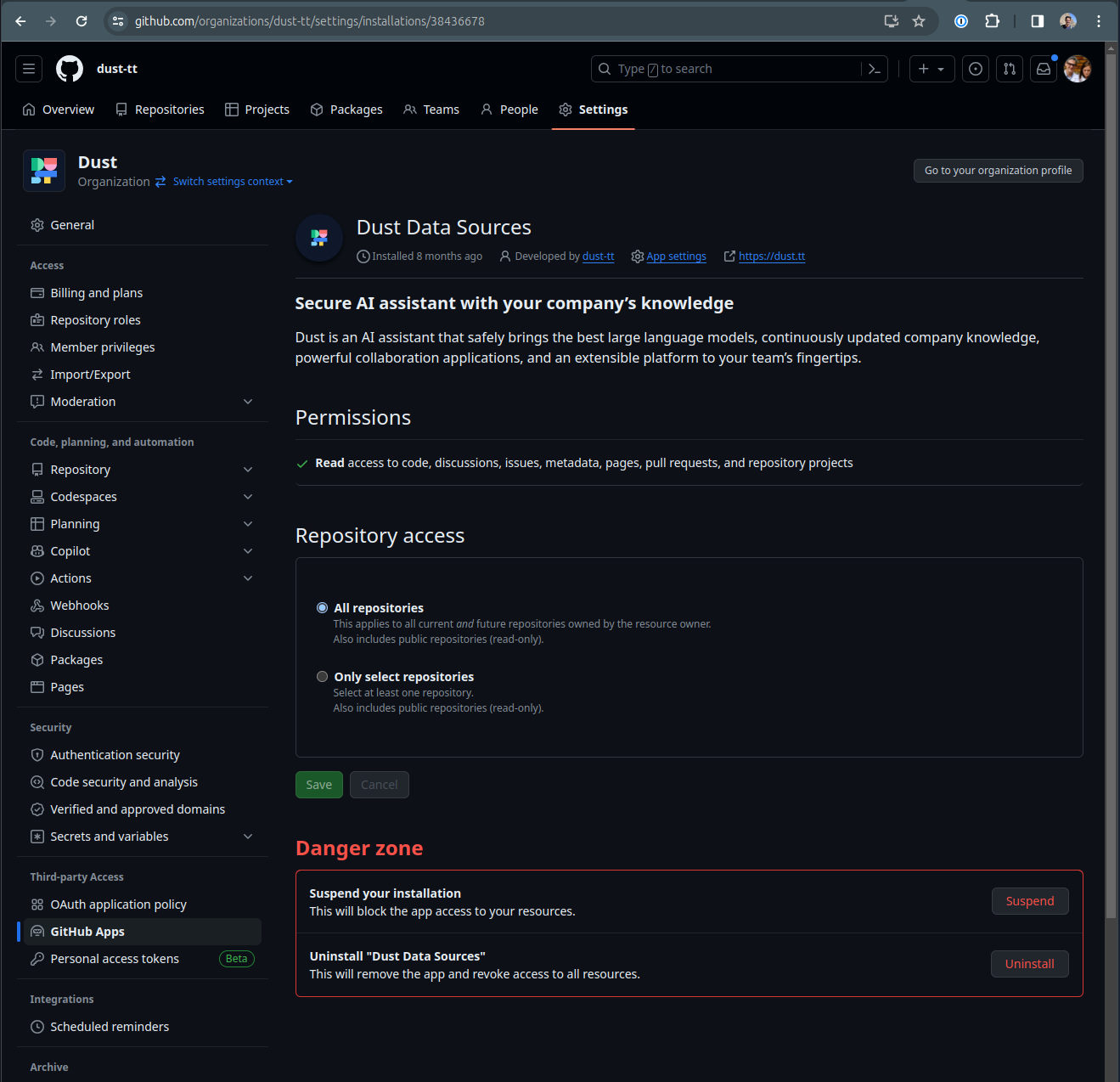Viewport: 1120px width, 1082px height.
Task: Open the Pull requests icon in header
Action: tap(1010, 69)
